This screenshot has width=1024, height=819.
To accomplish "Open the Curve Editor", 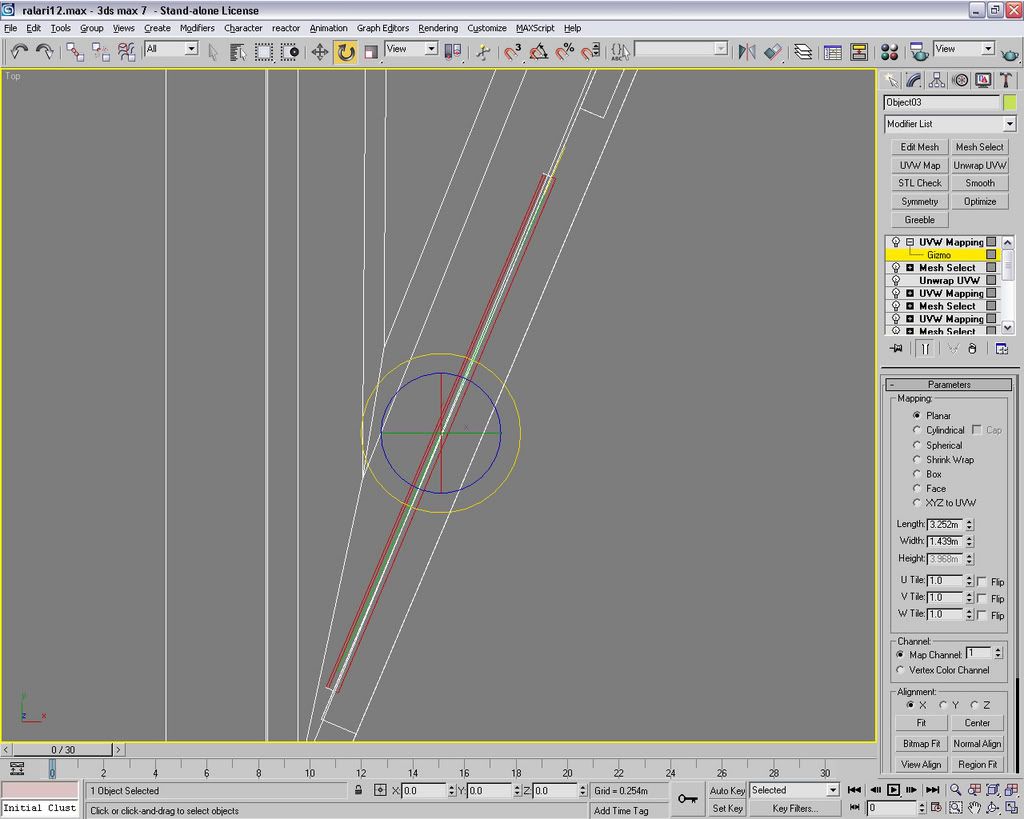I will click(x=833, y=52).
